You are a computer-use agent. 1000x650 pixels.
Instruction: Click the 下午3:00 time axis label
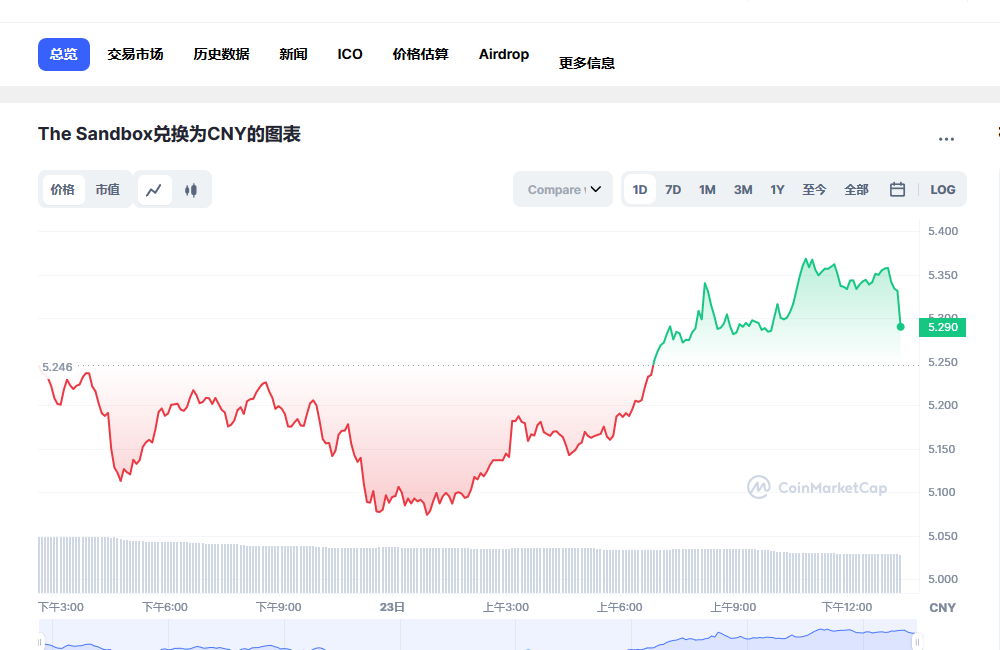tap(61, 607)
